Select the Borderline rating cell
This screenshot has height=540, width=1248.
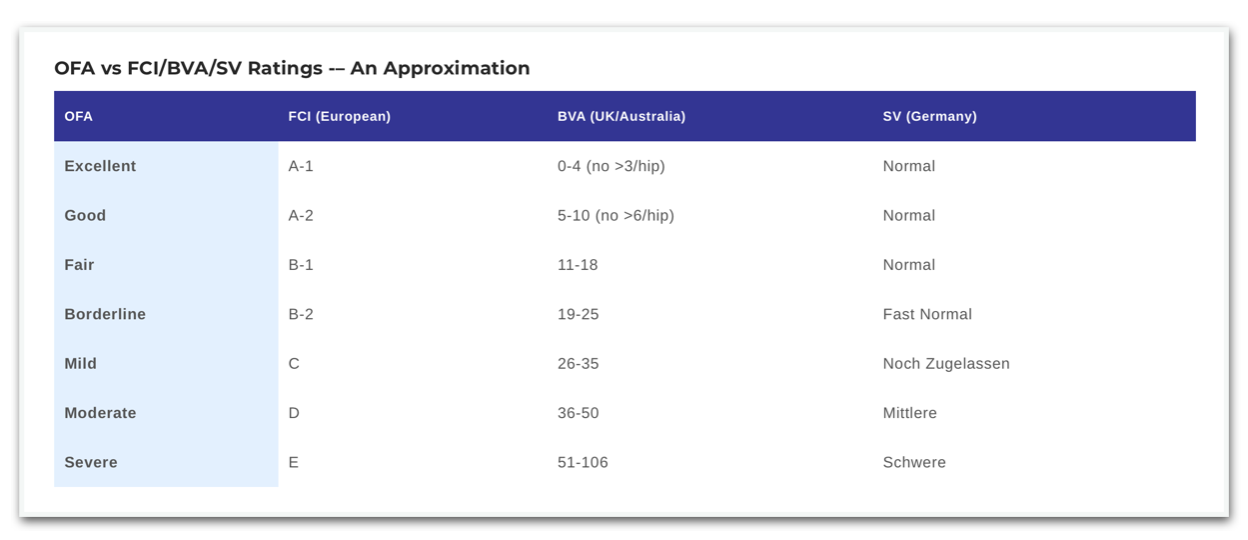(105, 314)
